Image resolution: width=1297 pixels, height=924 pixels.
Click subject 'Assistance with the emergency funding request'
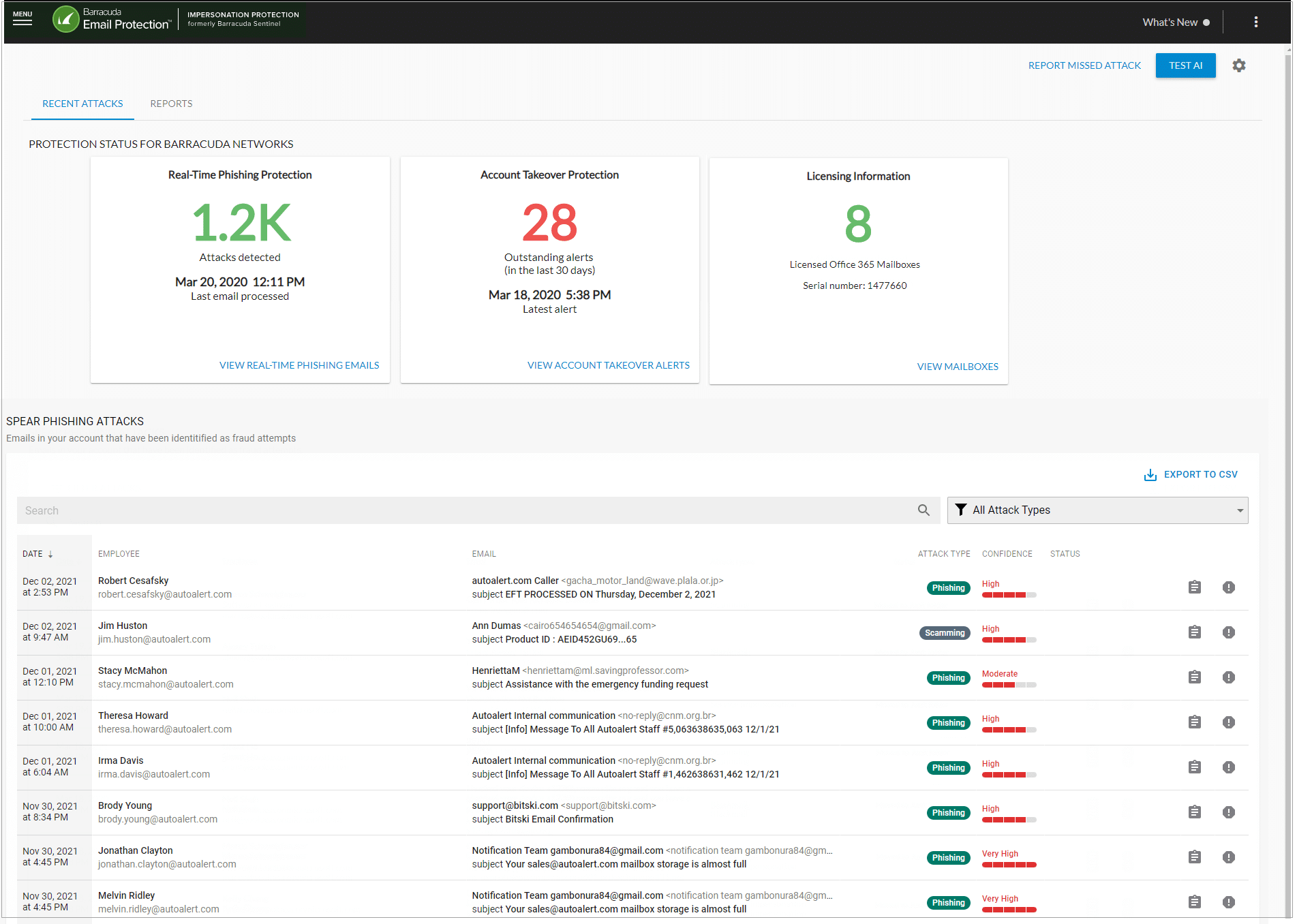607,684
